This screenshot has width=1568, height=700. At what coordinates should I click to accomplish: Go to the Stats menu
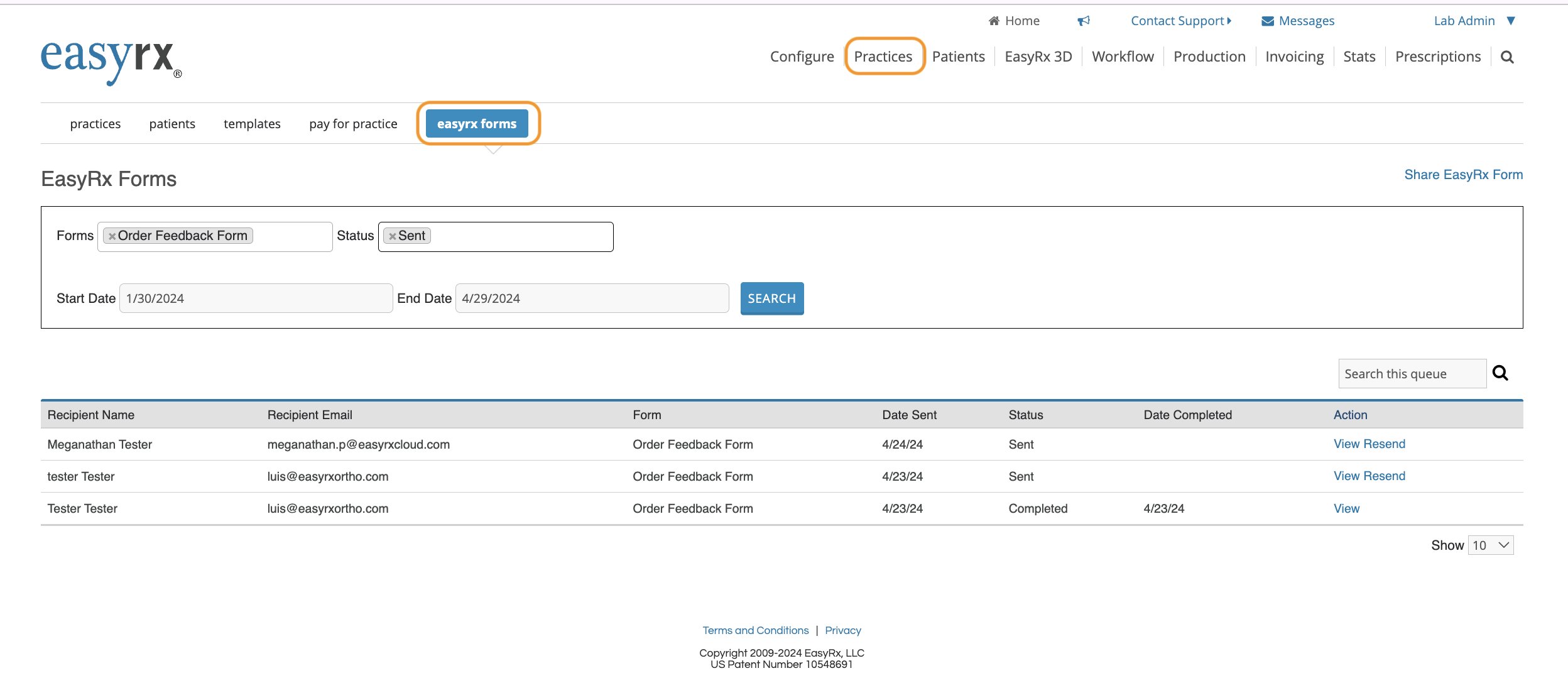[x=1359, y=57]
